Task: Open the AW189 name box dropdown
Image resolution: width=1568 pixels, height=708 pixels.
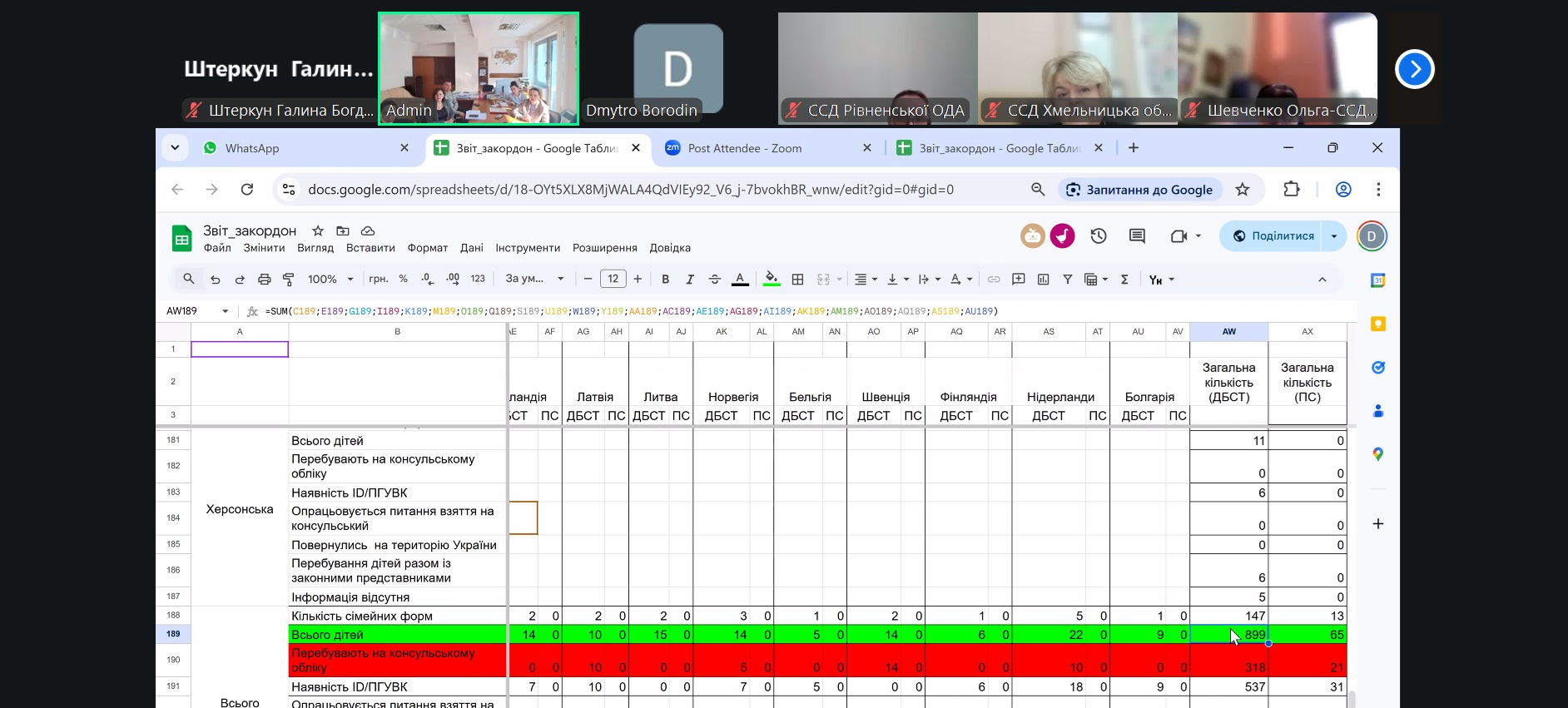Action: [225, 311]
